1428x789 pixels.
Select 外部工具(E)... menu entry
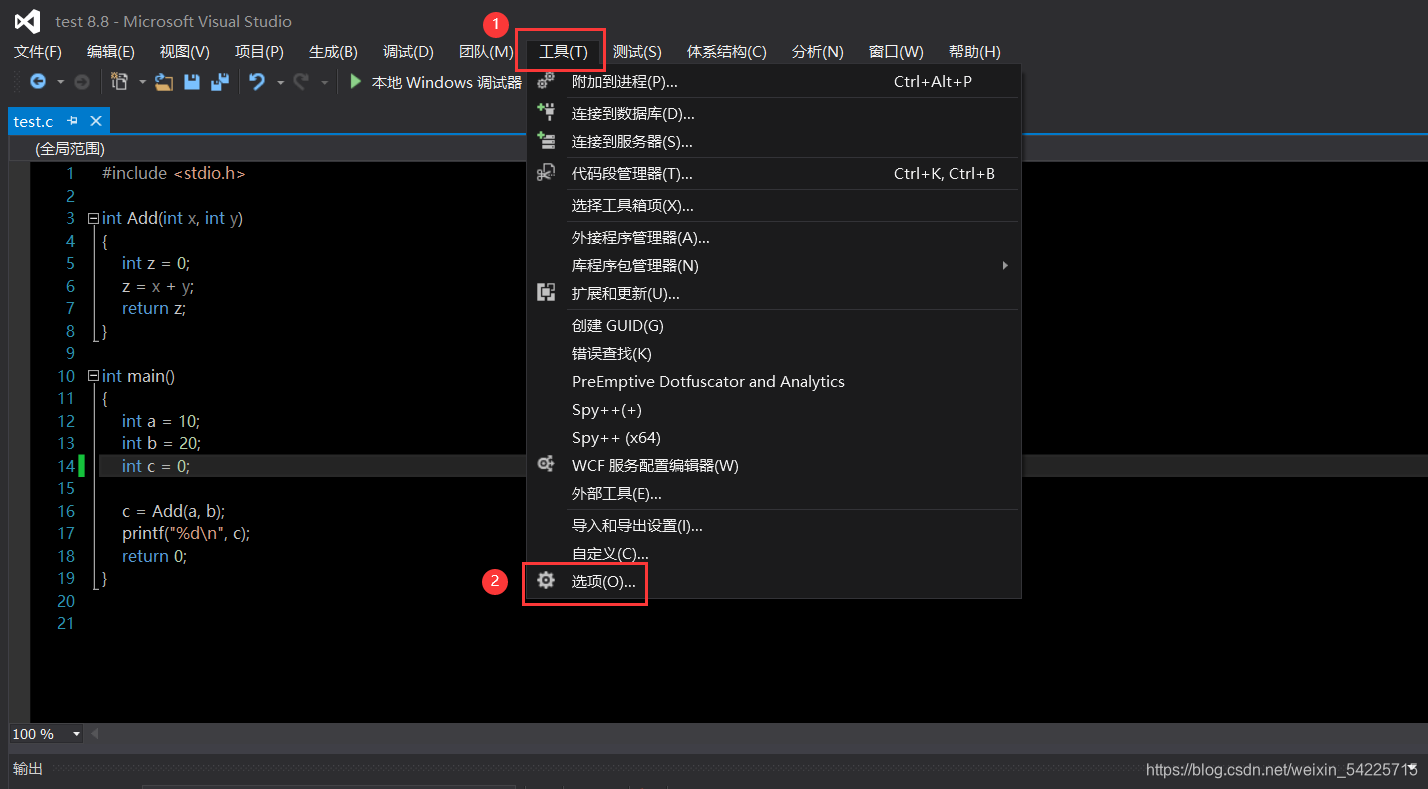pyautogui.click(x=774, y=494)
